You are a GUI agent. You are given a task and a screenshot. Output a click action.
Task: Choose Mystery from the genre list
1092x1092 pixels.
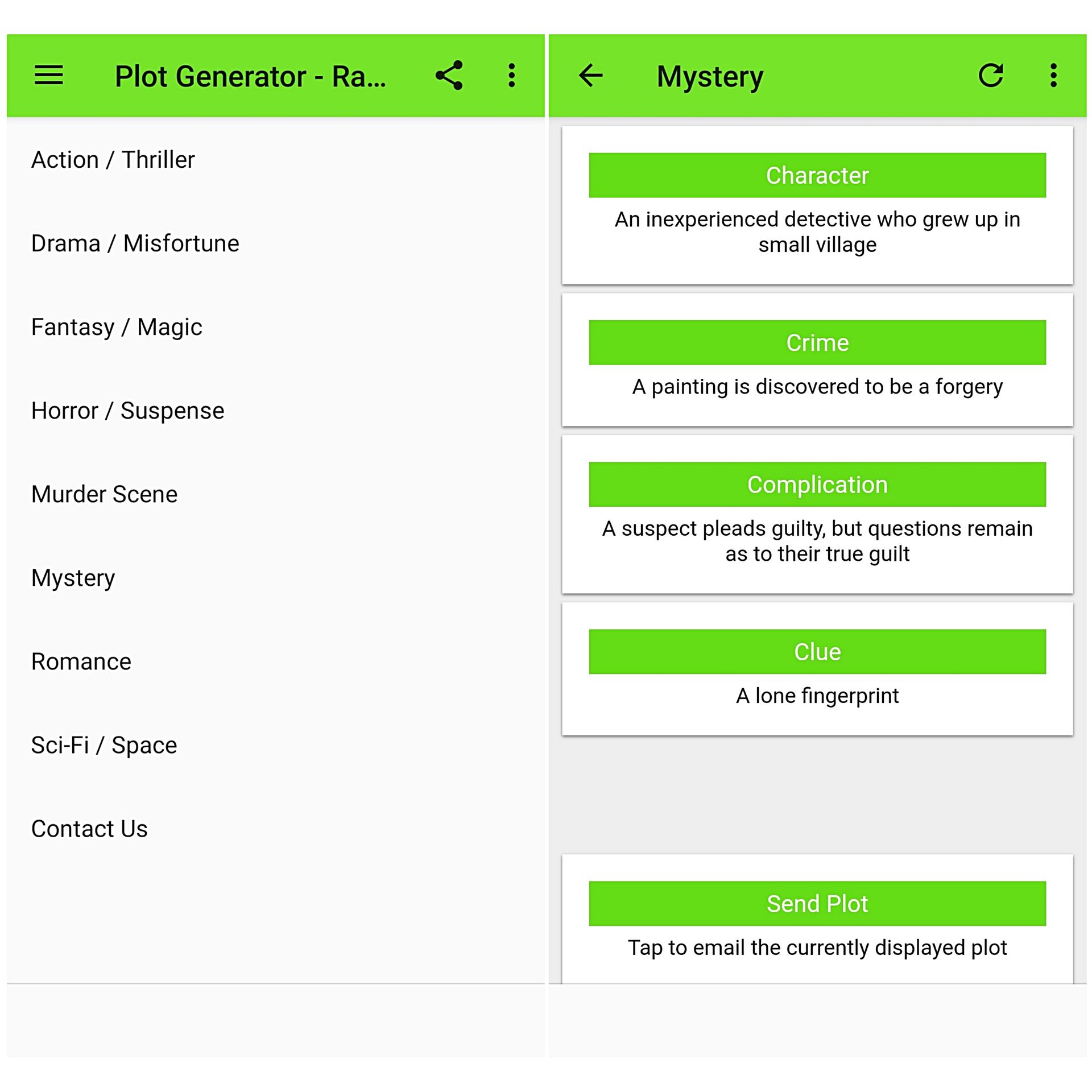(x=276, y=578)
